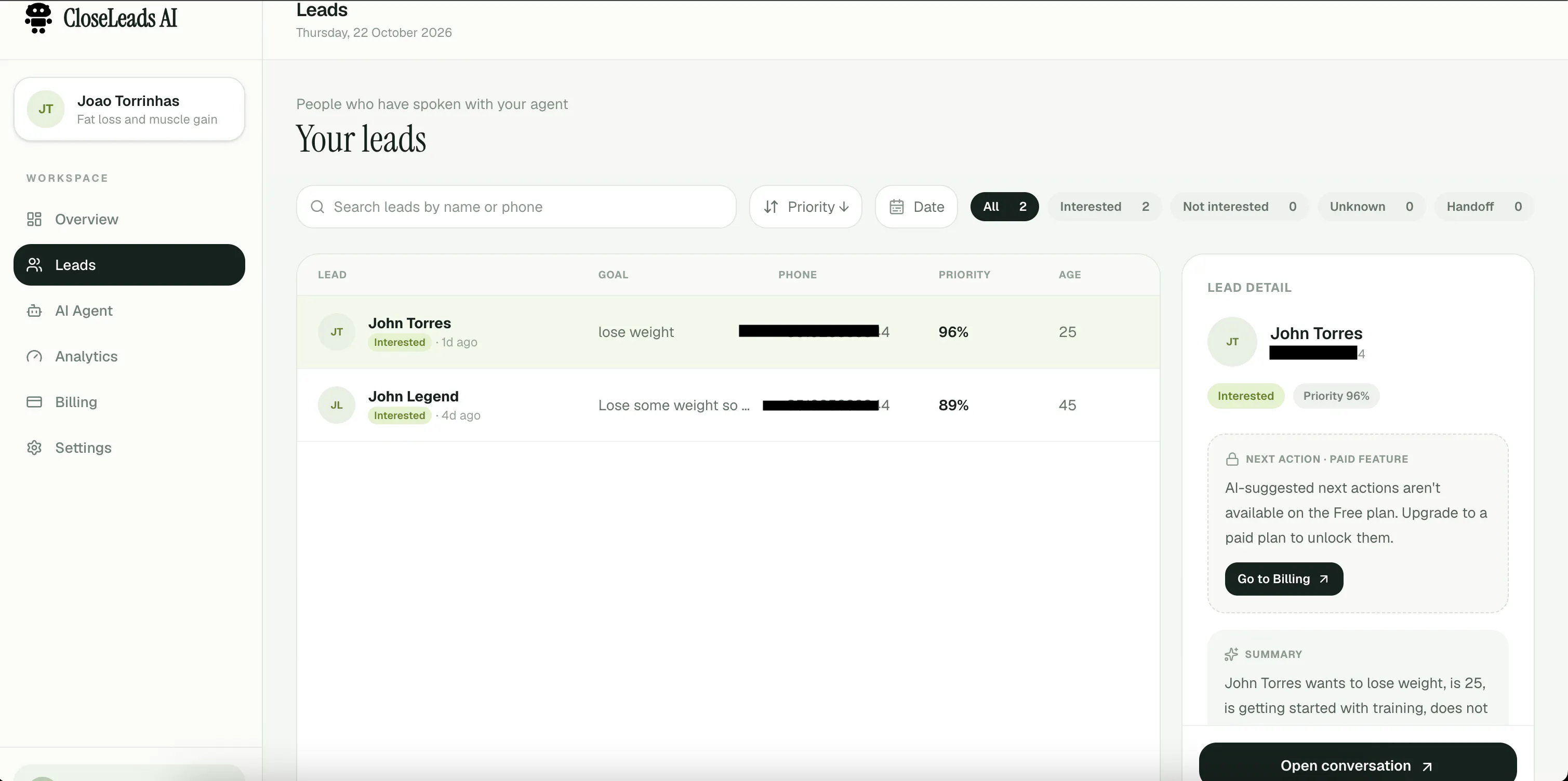Select the All filter chip
The width and height of the screenshot is (1568, 781).
tap(1004, 207)
